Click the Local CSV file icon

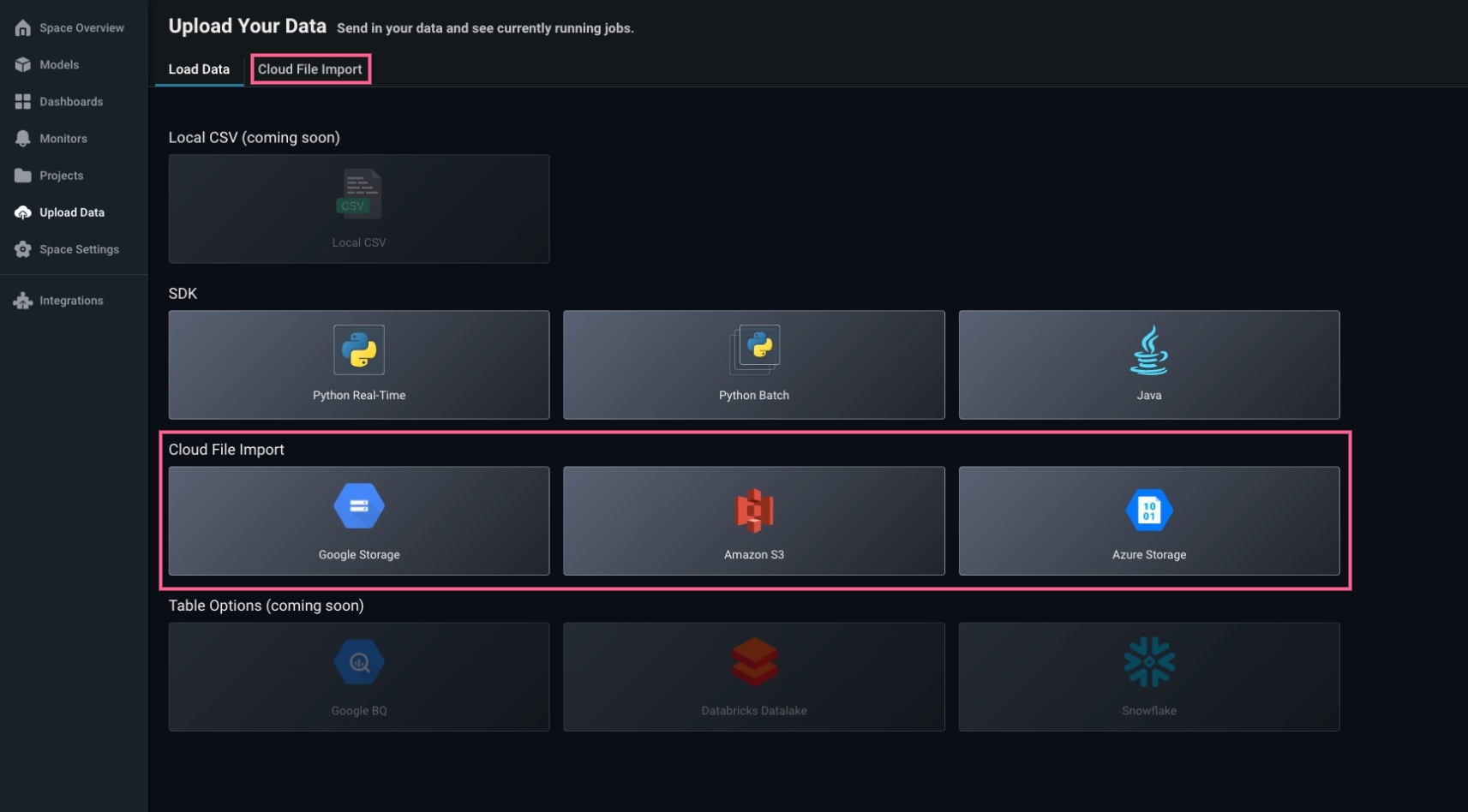359,194
